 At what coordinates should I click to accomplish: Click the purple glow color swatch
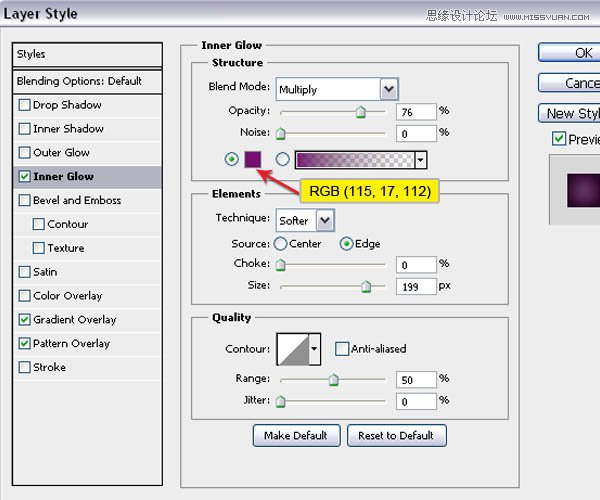(x=253, y=158)
